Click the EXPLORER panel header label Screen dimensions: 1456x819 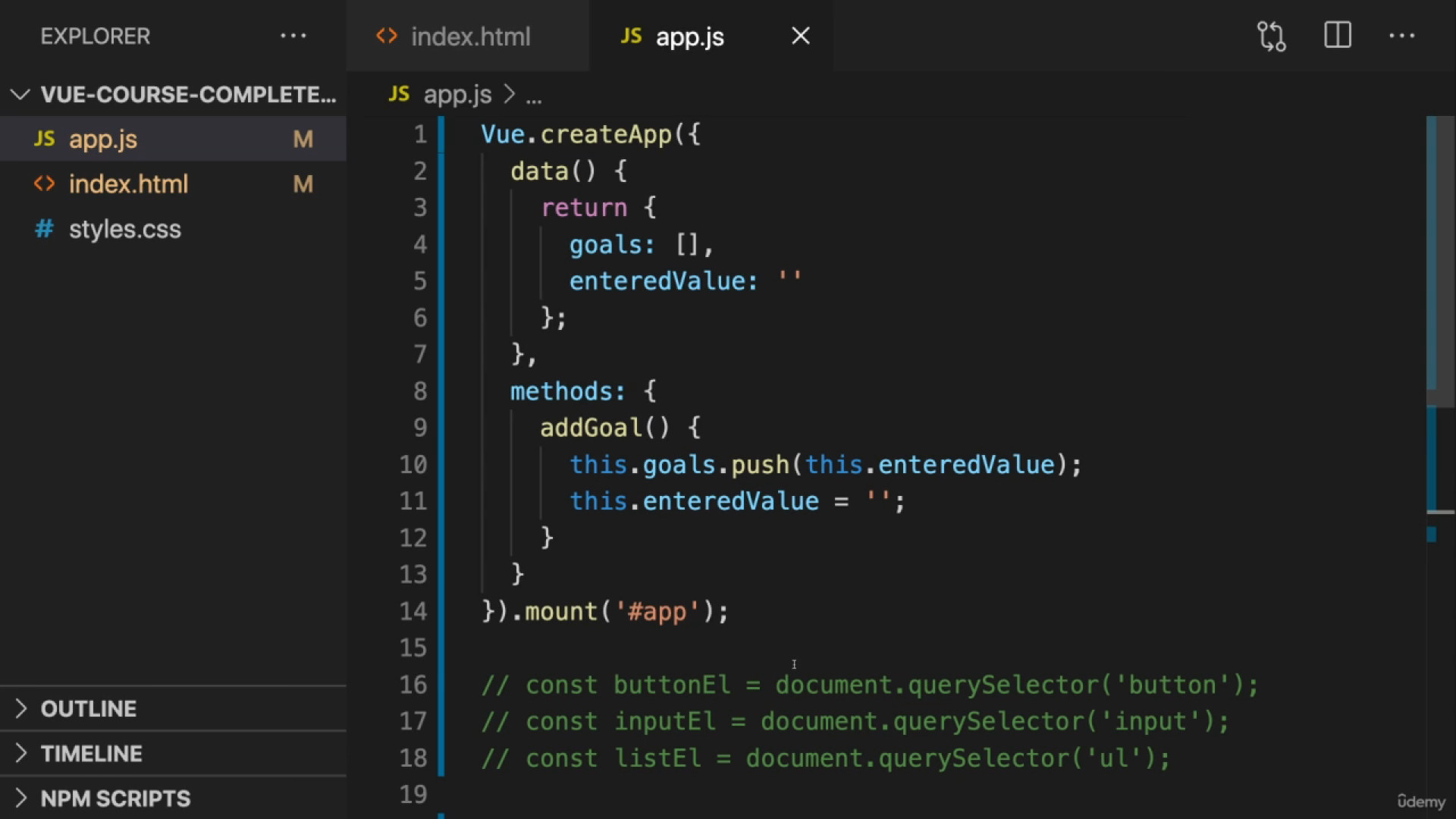(x=95, y=36)
